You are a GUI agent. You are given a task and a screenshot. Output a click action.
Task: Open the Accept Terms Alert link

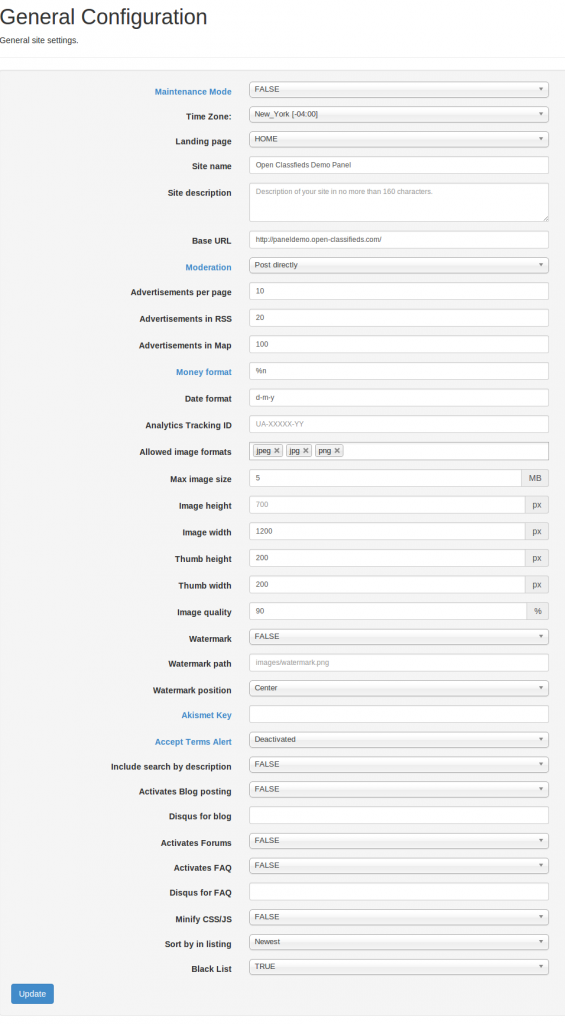pos(193,742)
